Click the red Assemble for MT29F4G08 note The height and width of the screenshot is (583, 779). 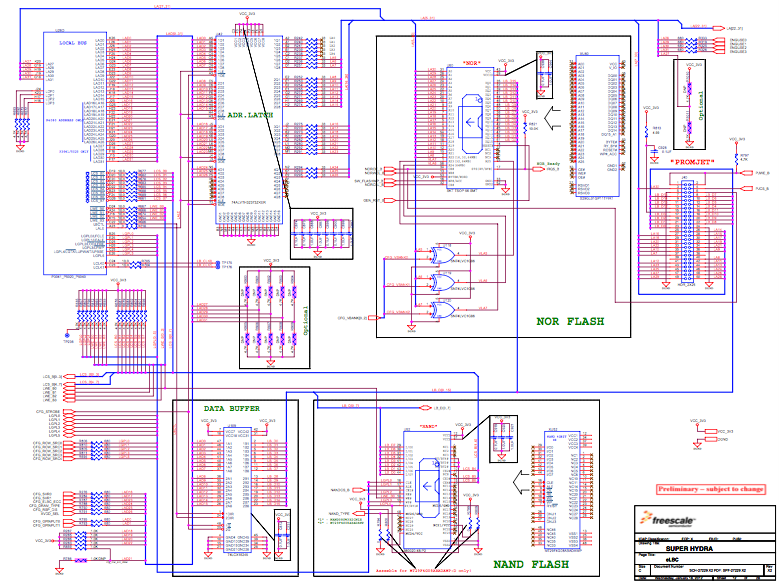(x=423, y=571)
